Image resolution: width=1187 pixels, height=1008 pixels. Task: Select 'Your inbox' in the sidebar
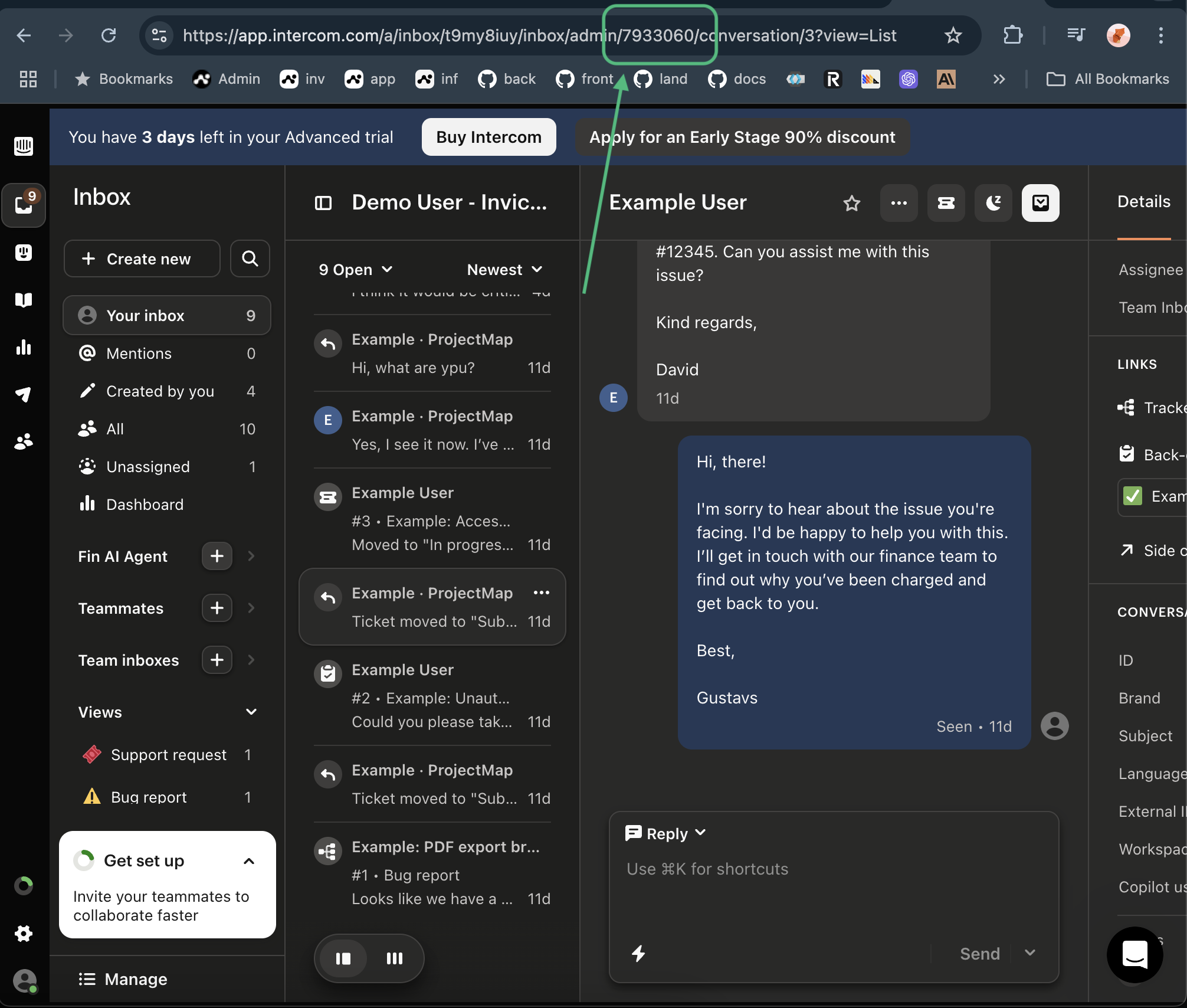tap(145, 315)
